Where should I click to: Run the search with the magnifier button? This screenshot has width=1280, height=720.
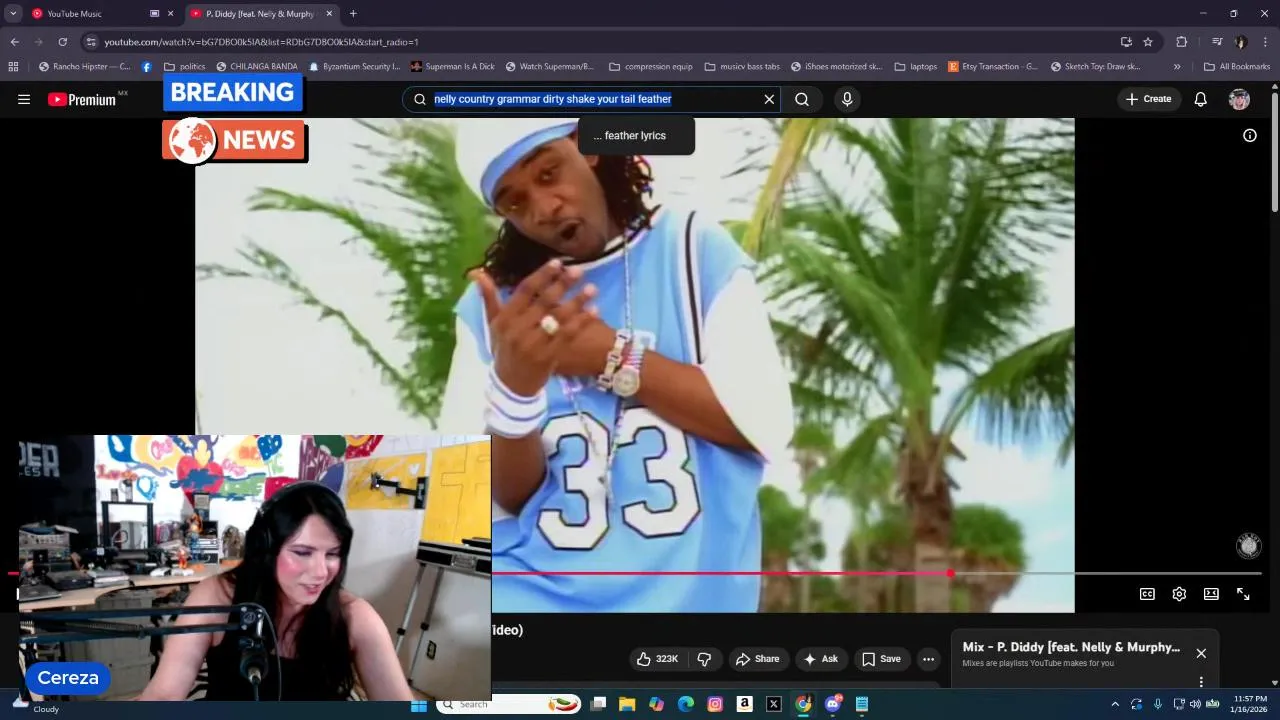point(802,99)
